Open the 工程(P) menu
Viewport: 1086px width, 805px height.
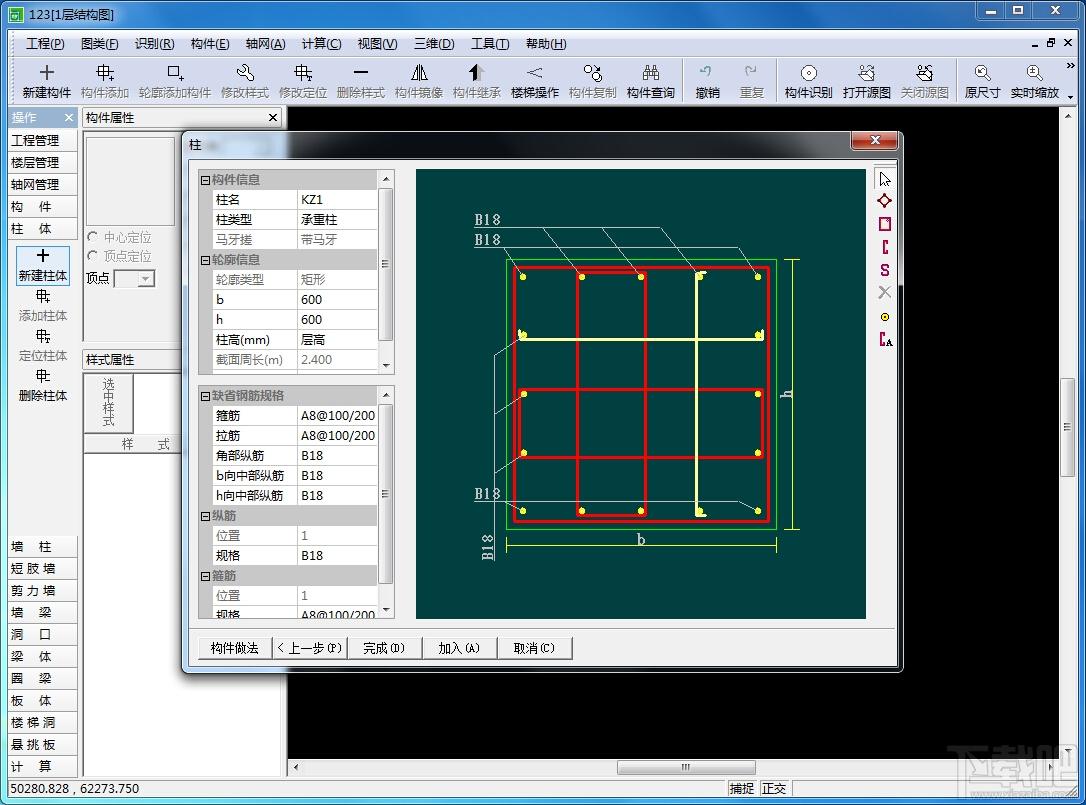pos(45,44)
